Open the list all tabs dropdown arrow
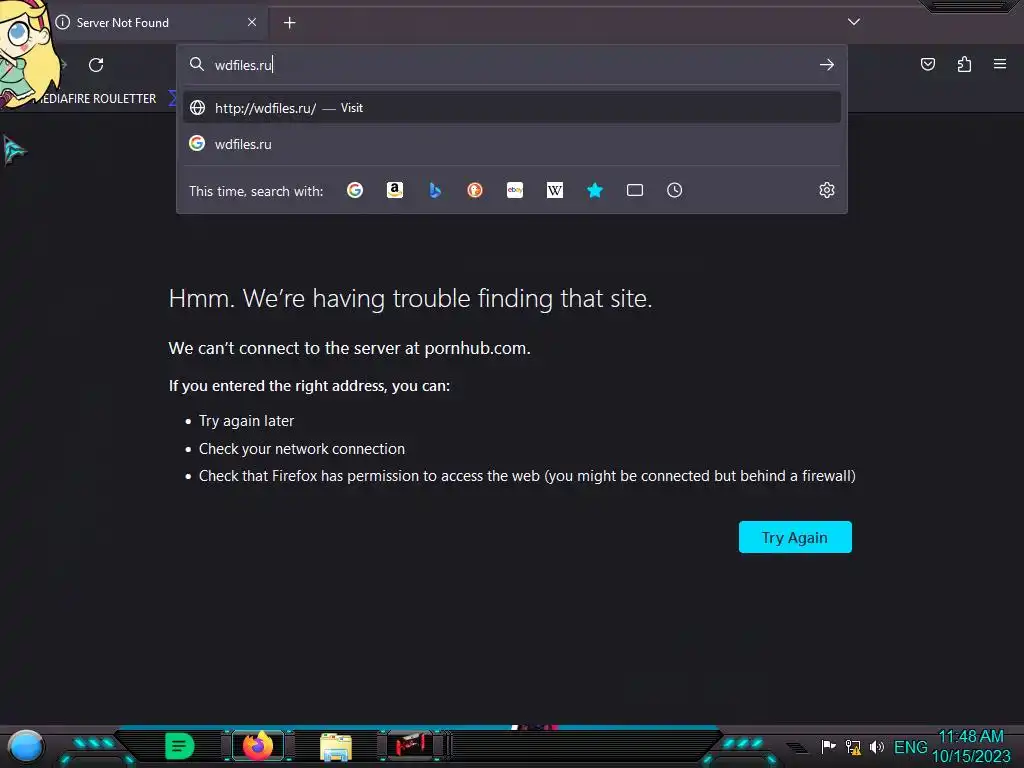This screenshot has height=768, width=1024. coord(854,22)
